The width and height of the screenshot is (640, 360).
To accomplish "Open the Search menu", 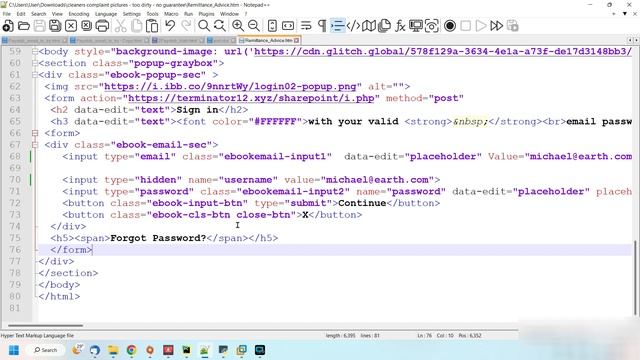I will coord(39,14).
